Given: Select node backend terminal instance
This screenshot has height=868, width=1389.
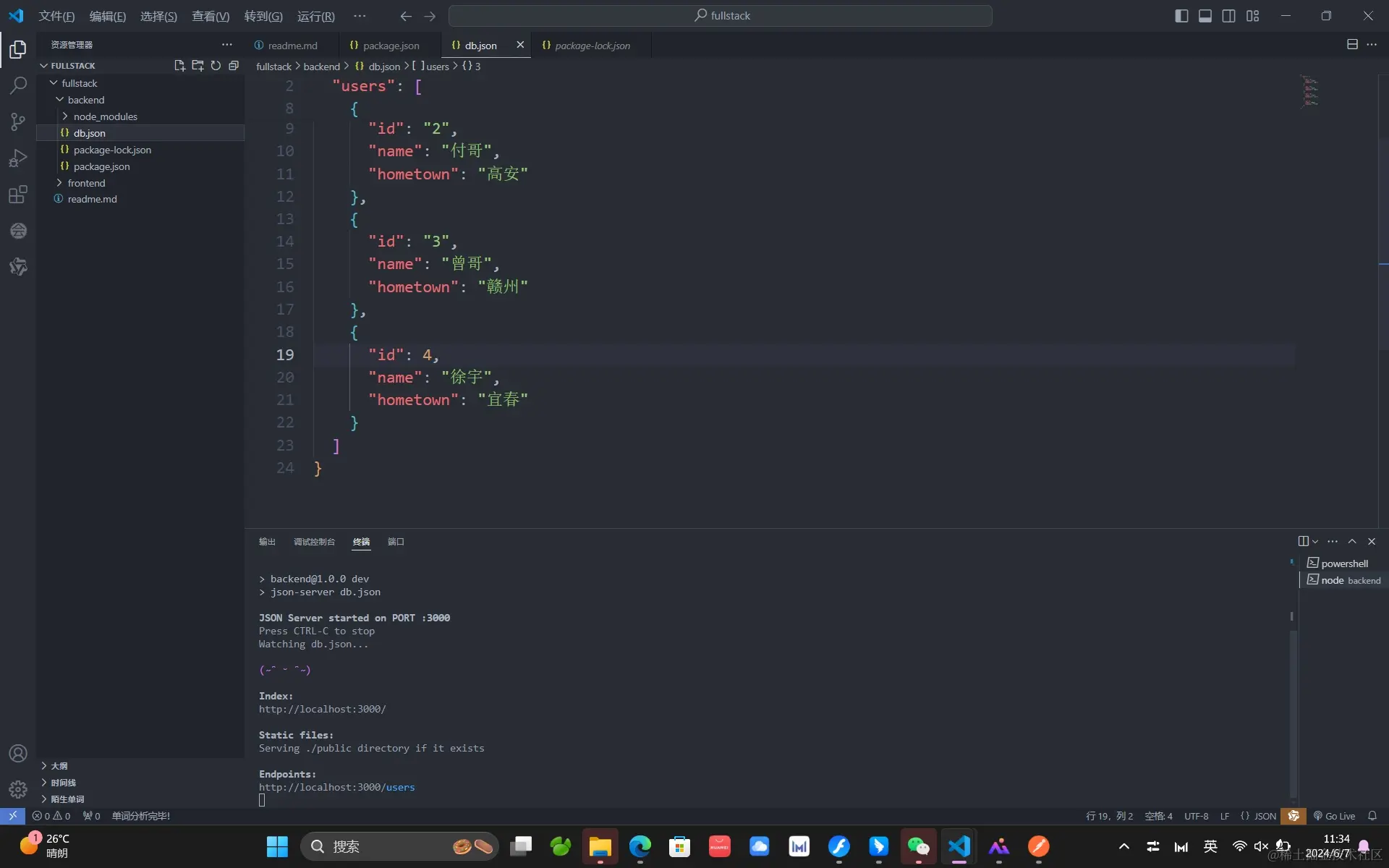Looking at the screenshot, I should pyautogui.click(x=1344, y=580).
